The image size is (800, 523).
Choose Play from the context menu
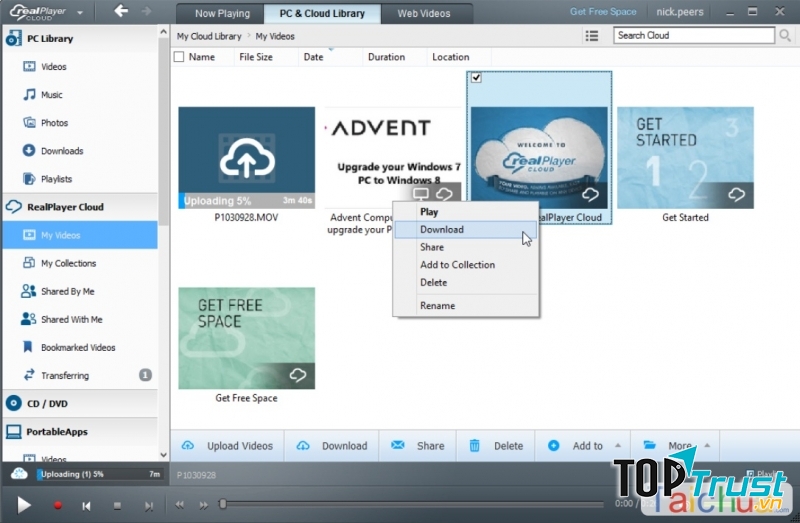pyautogui.click(x=466, y=212)
